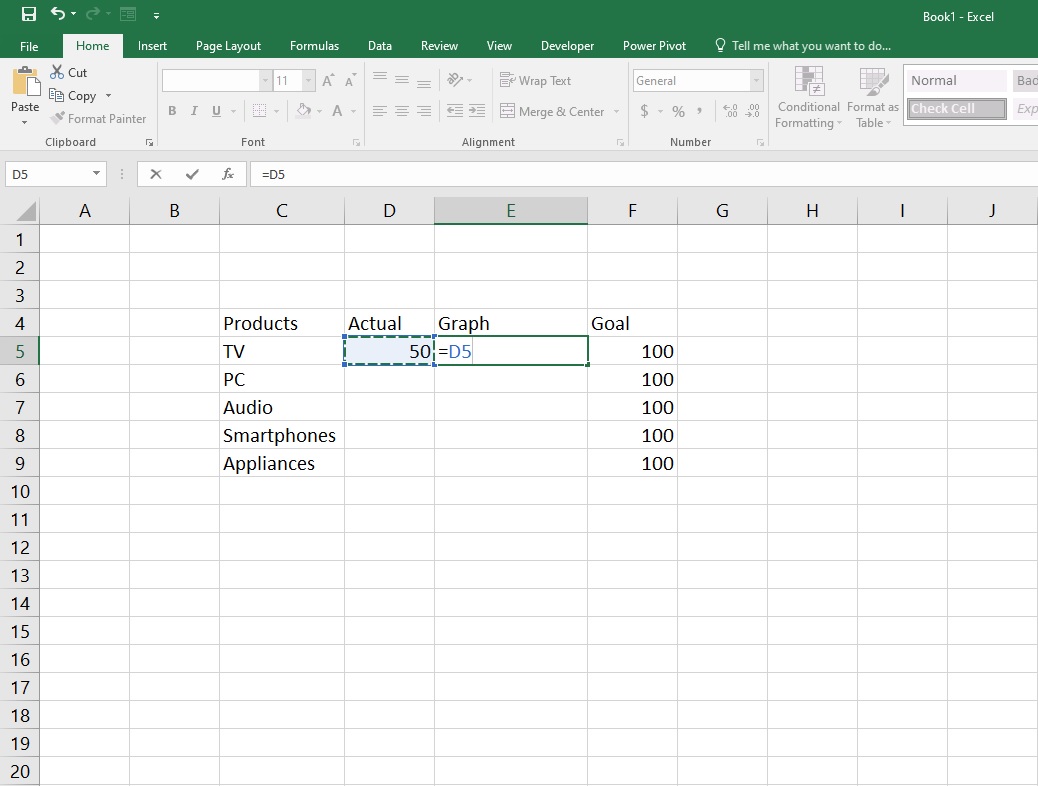Click the Percent Style icon
Image resolution: width=1038 pixels, height=786 pixels.
point(678,112)
